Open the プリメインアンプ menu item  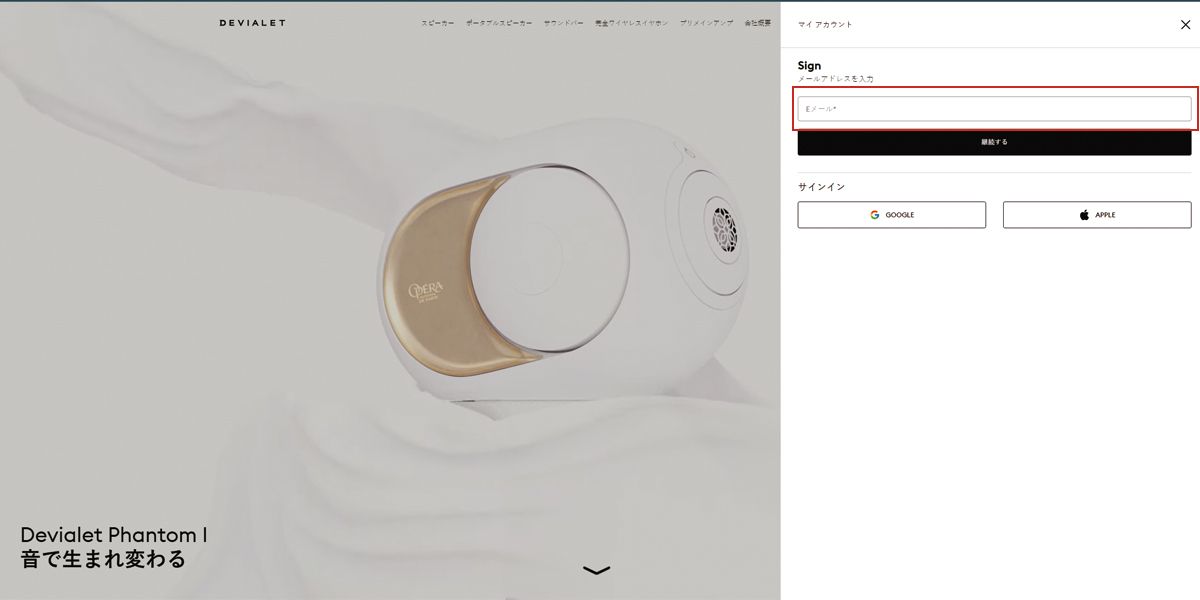pyautogui.click(x=705, y=23)
